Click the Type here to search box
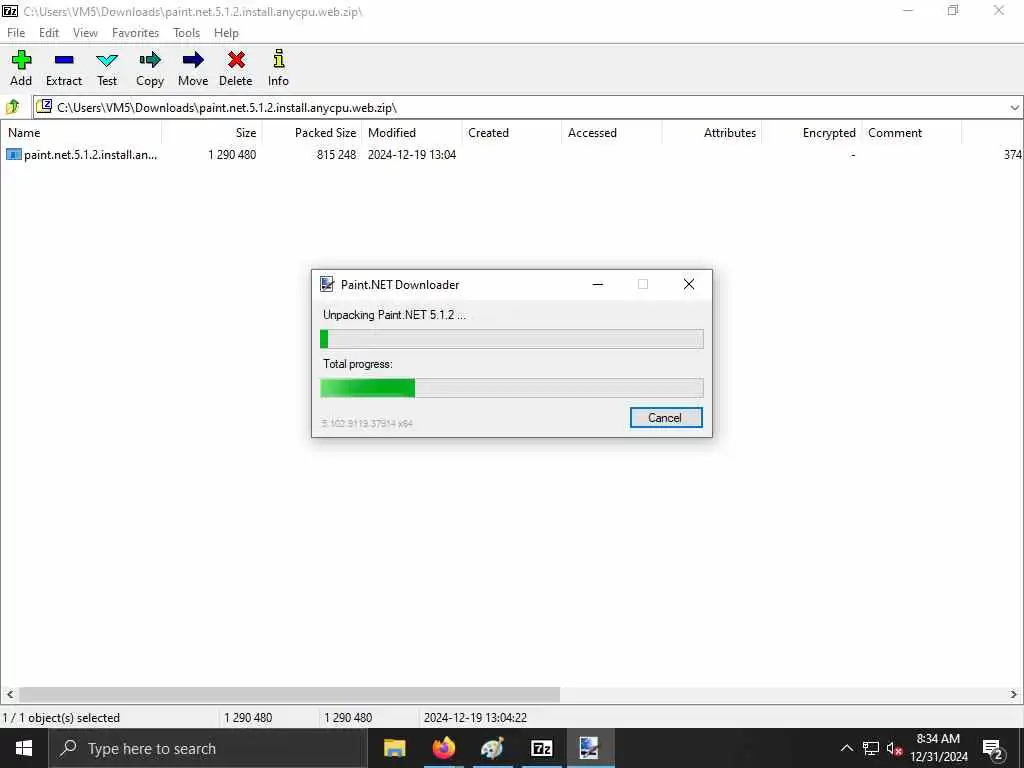The width and height of the screenshot is (1024, 768). click(208, 748)
